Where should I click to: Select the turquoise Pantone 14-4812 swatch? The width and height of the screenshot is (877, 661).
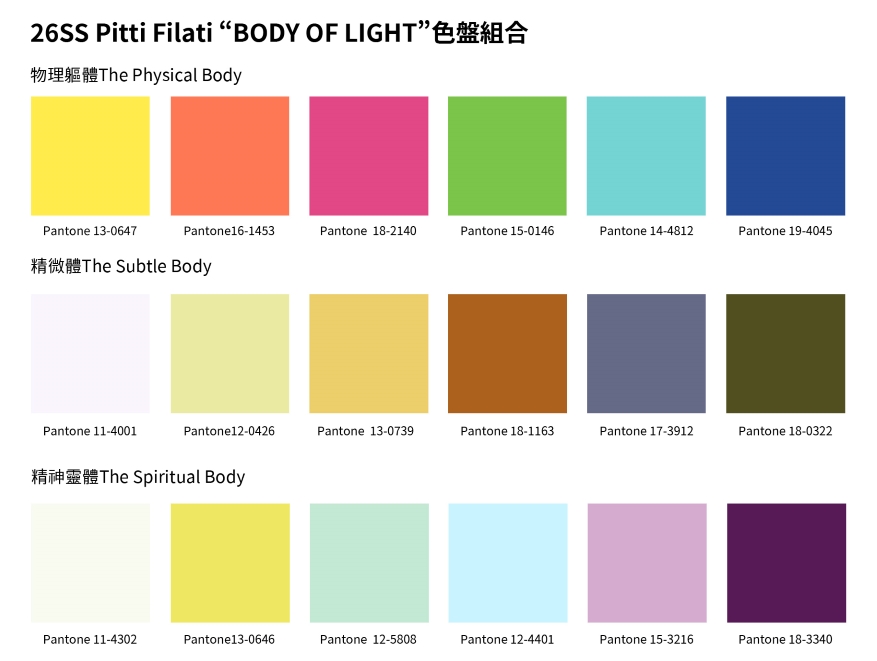pyautogui.click(x=646, y=156)
